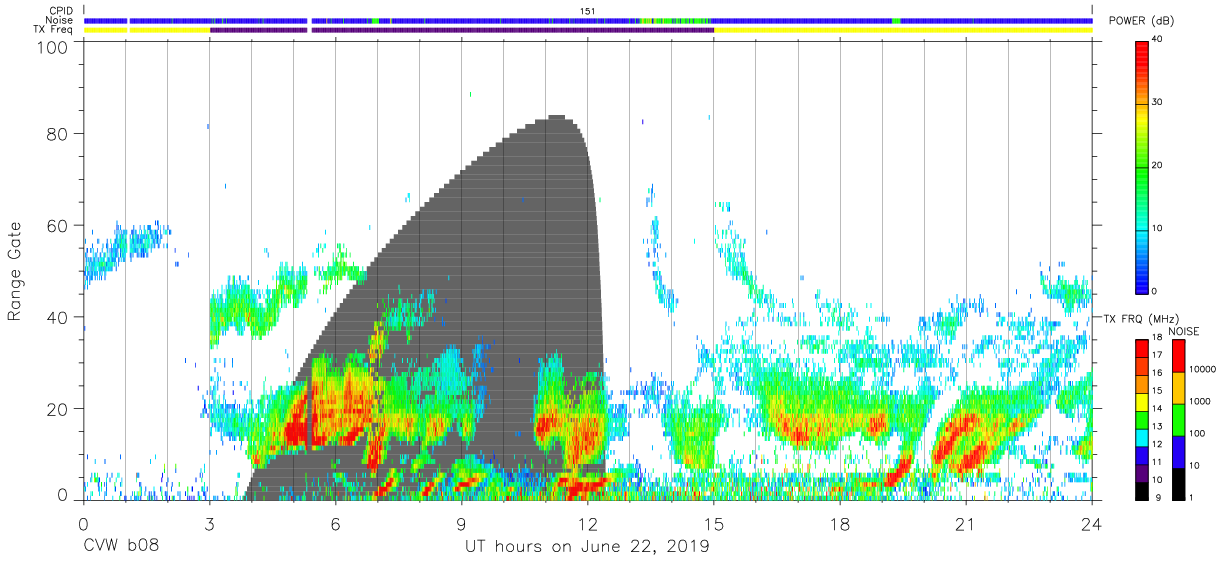Click the 60 tick on Range Gate axis
This screenshot has height=567, width=1228.
click(58, 226)
